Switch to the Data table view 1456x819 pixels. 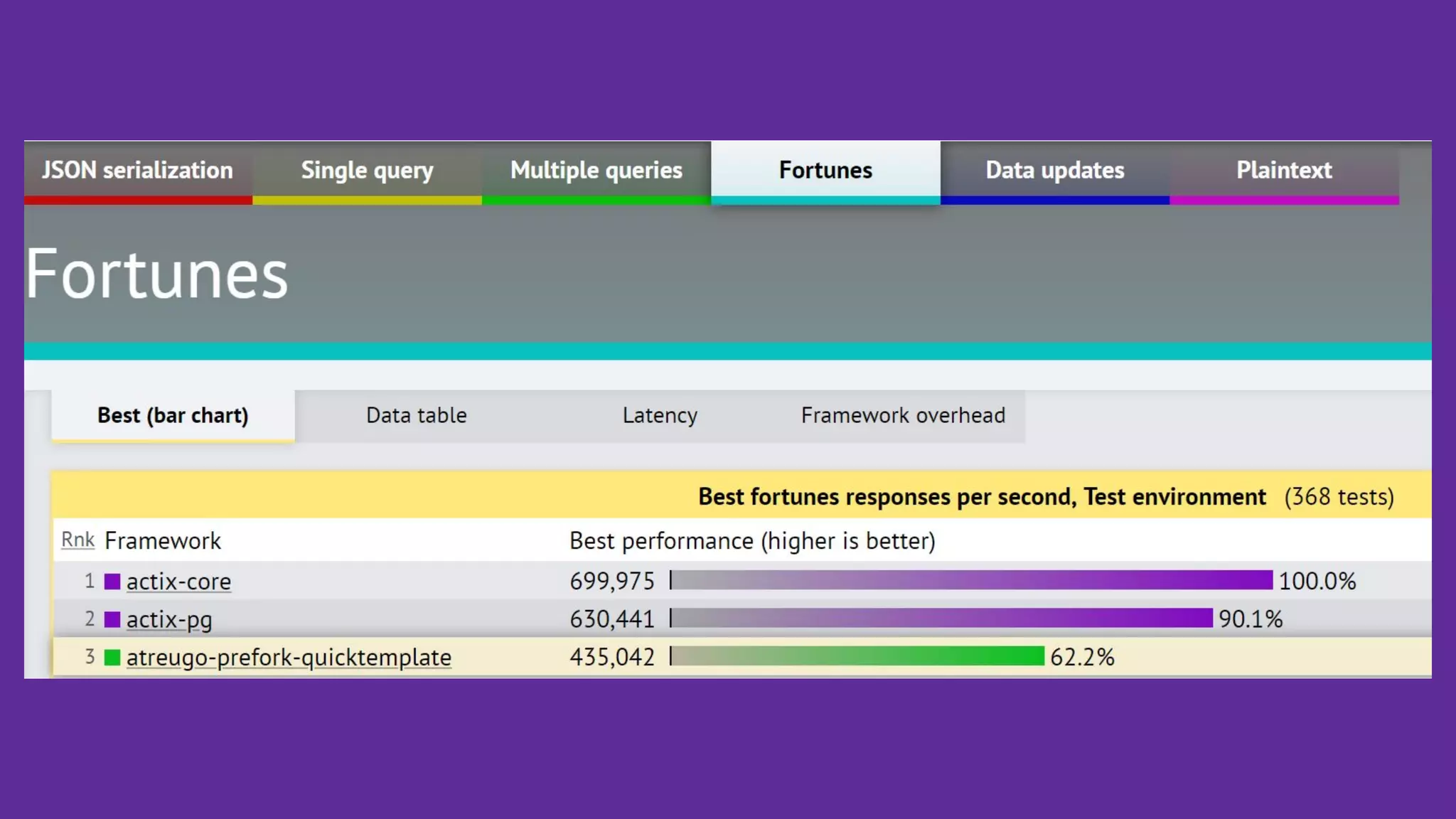(417, 415)
